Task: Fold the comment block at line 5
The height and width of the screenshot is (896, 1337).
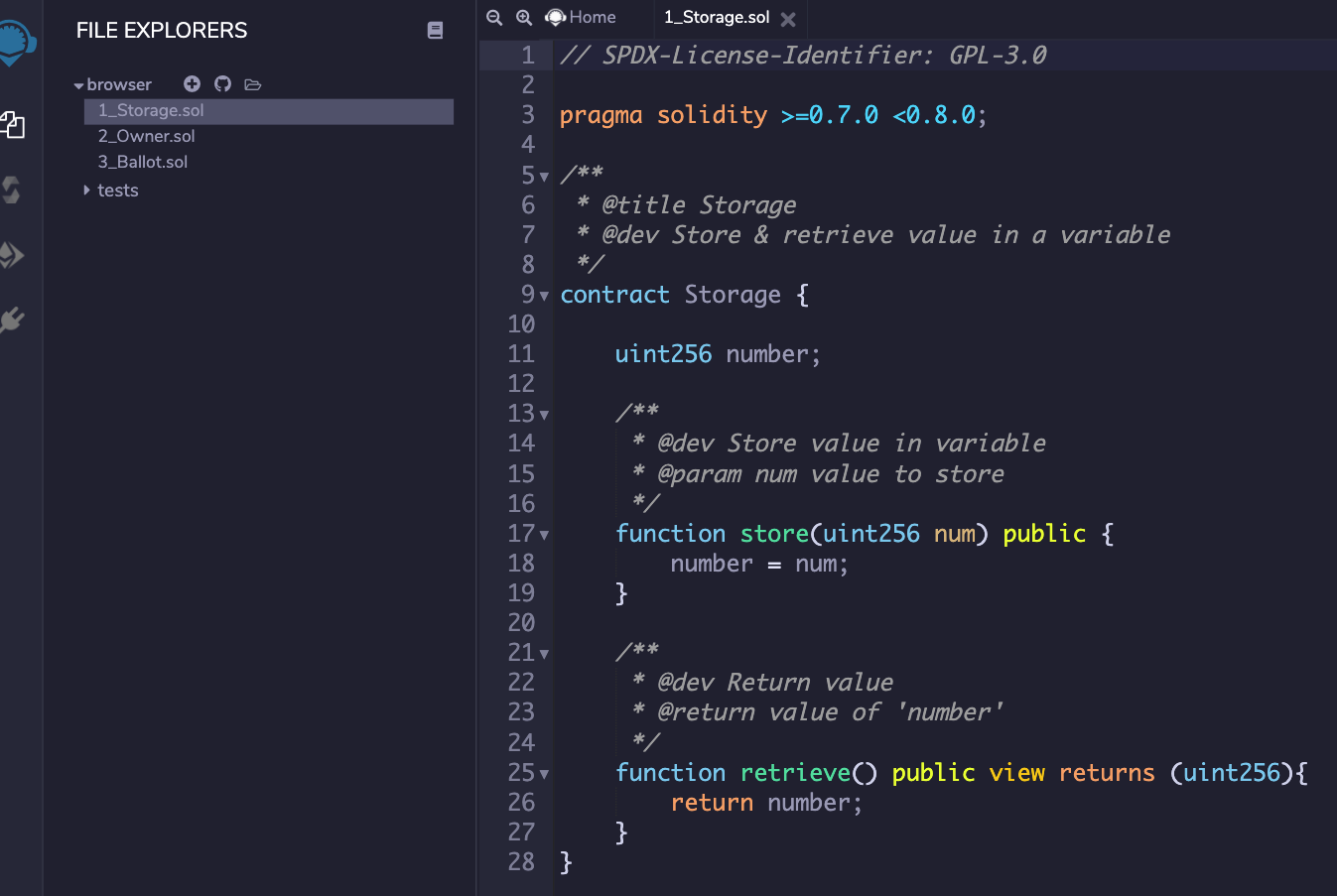Action: click(544, 176)
